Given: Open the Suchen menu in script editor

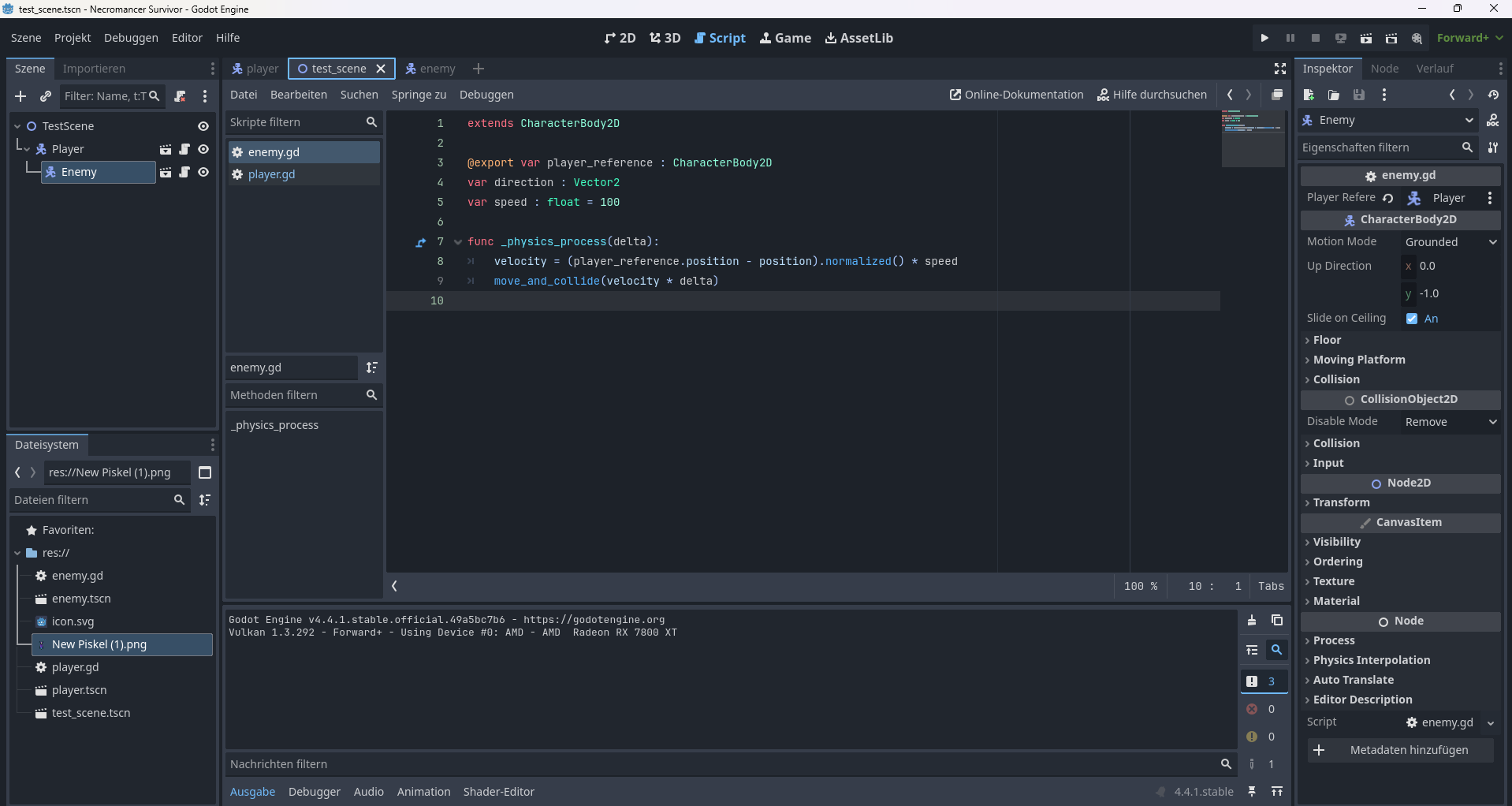Looking at the screenshot, I should 359,95.
